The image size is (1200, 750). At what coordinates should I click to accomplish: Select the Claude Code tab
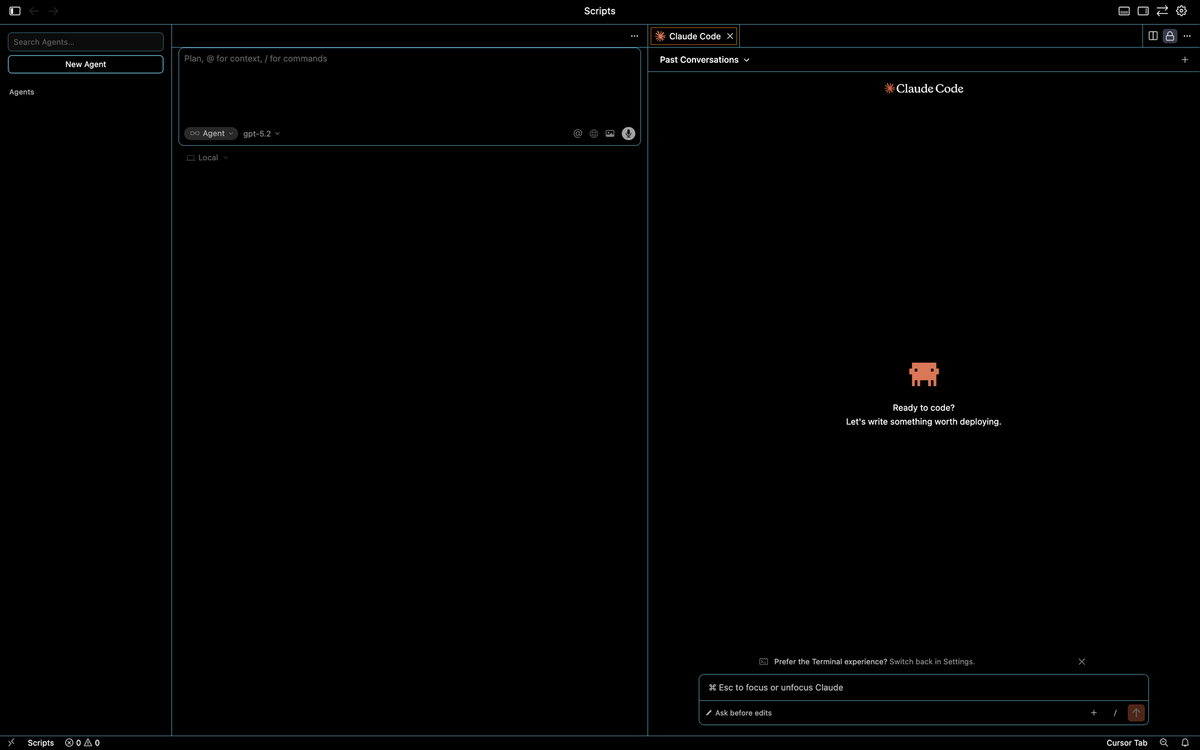click(694, 36)
